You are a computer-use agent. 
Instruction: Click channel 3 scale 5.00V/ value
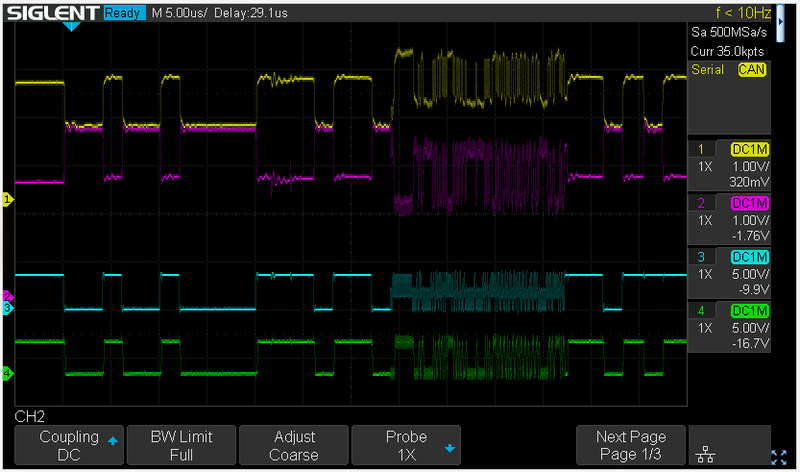click(x=751, y=274)
